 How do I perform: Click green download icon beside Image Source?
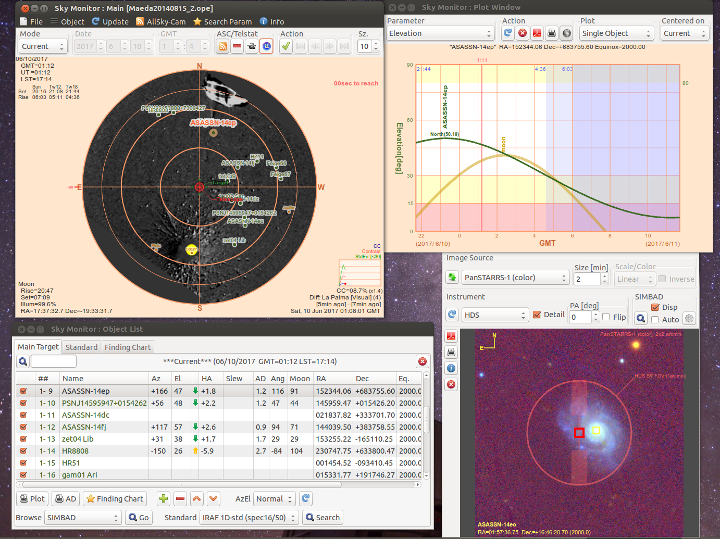pos(452,277)
